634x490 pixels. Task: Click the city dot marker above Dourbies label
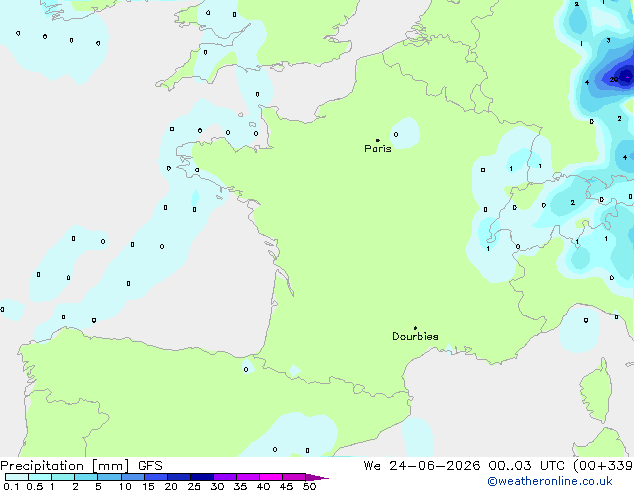coord(415,328)
